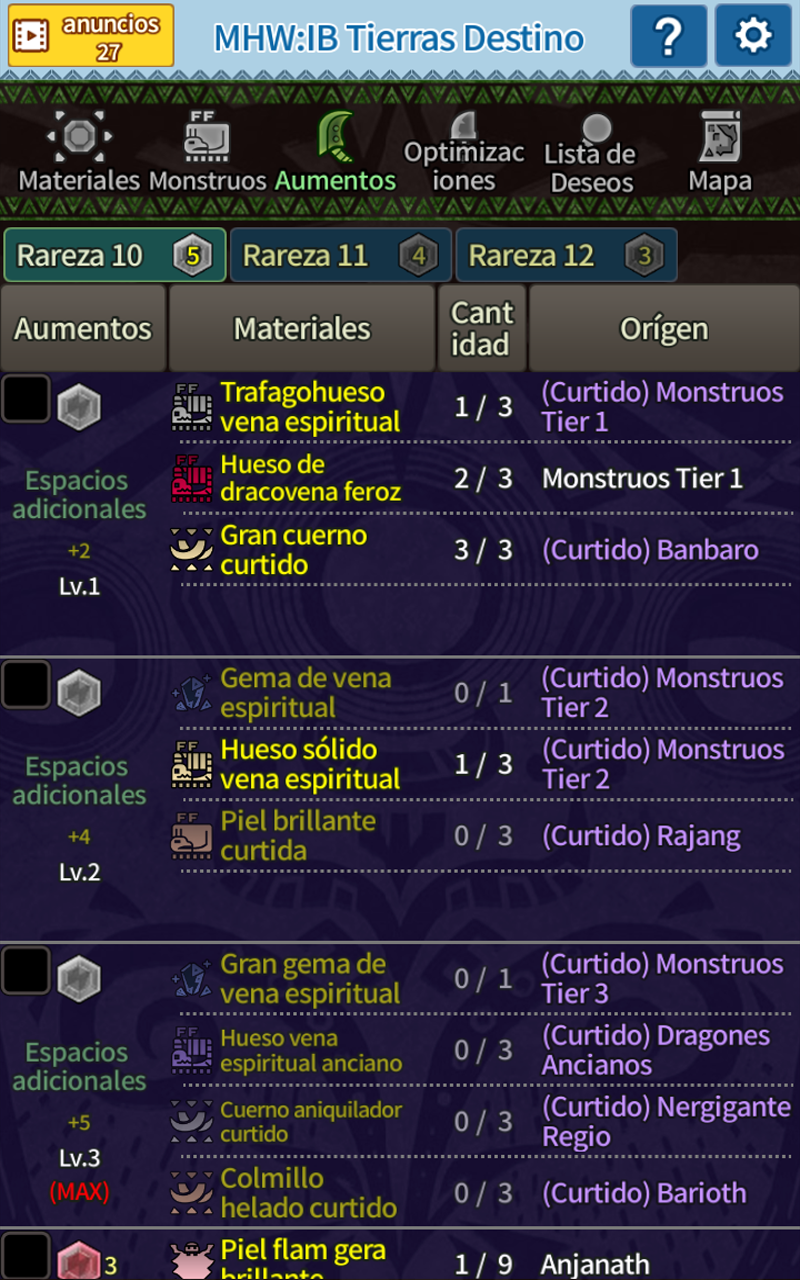
Task: Switch to the Rareza 12 tab
Action: (567, 256)
